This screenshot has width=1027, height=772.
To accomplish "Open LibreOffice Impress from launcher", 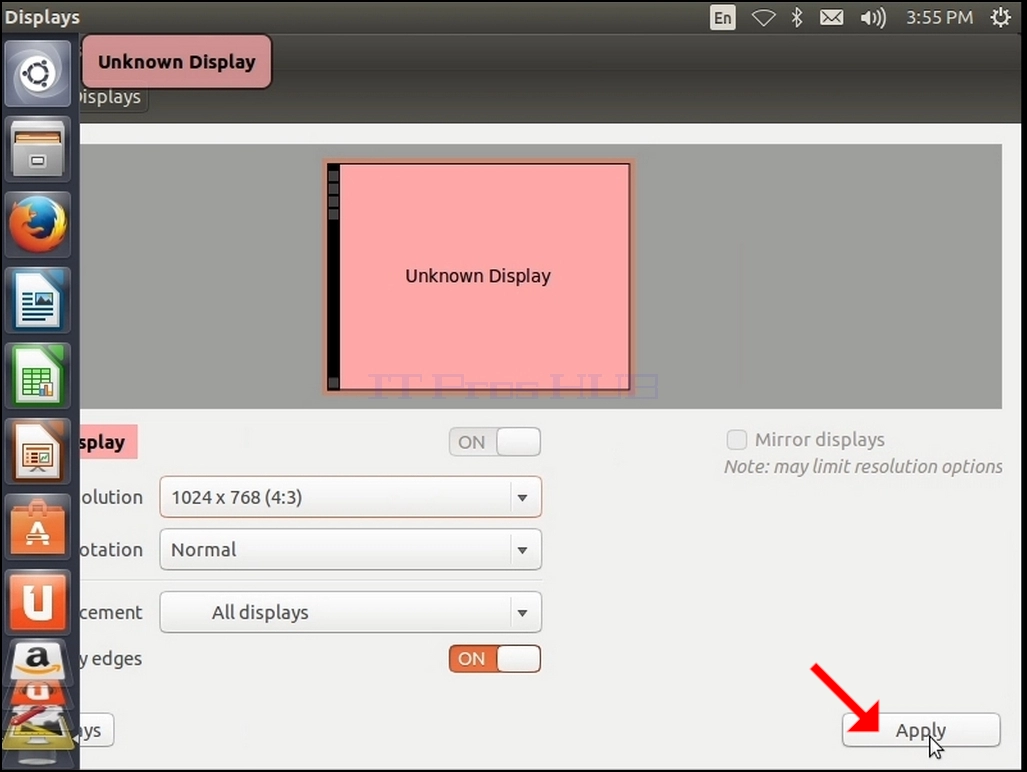I will coord(37,452).
